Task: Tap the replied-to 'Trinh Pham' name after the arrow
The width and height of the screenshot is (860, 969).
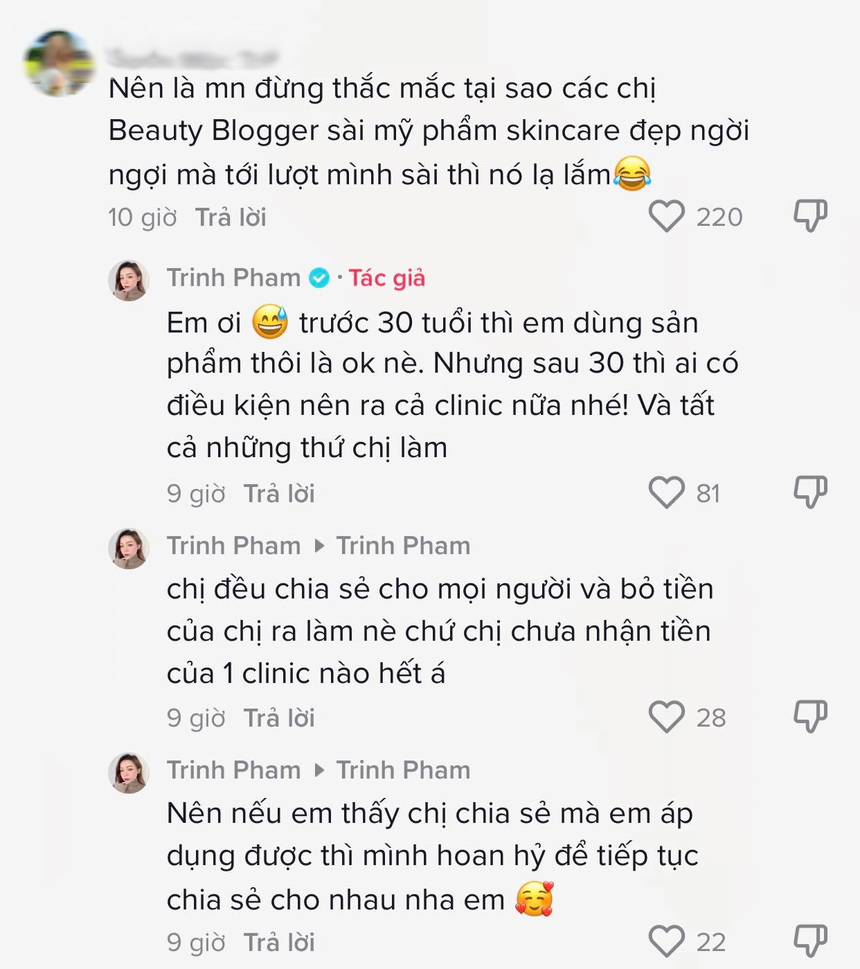Action: point(402,545)
